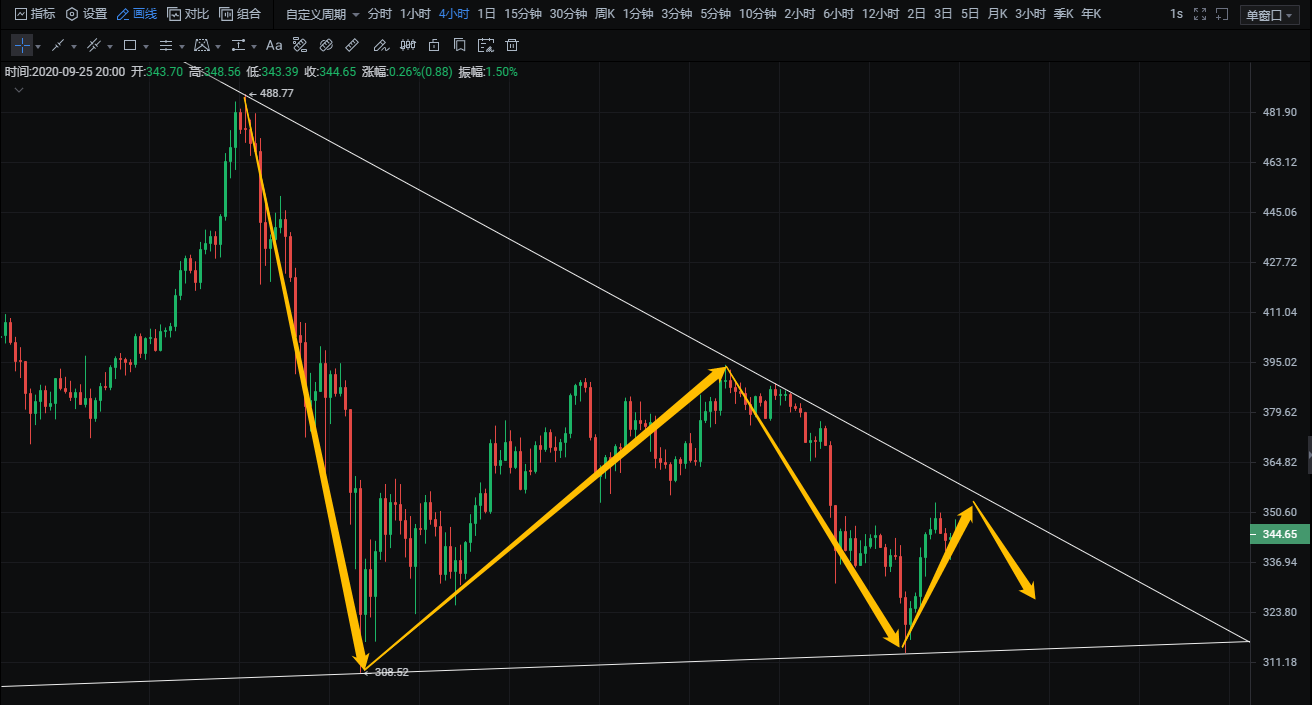Toggle the 对比 compare mode
The height and width of the screenshot is (705, 1312).
tap(188, 14)
